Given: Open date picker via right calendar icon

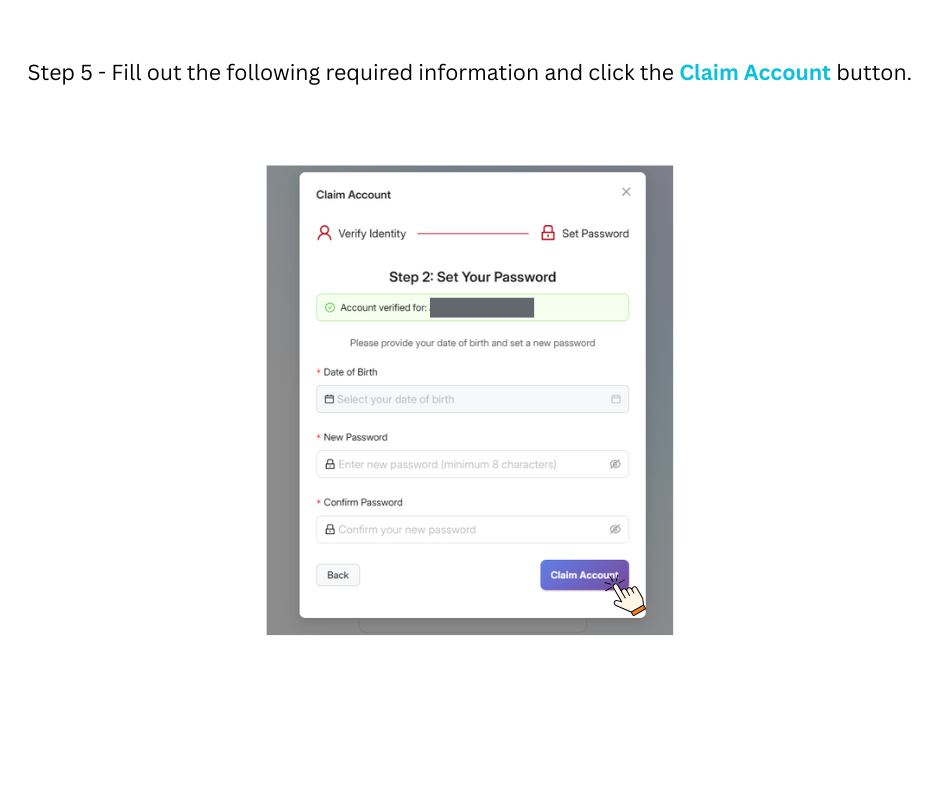Looking at the screenshot, I should [616, 399].
